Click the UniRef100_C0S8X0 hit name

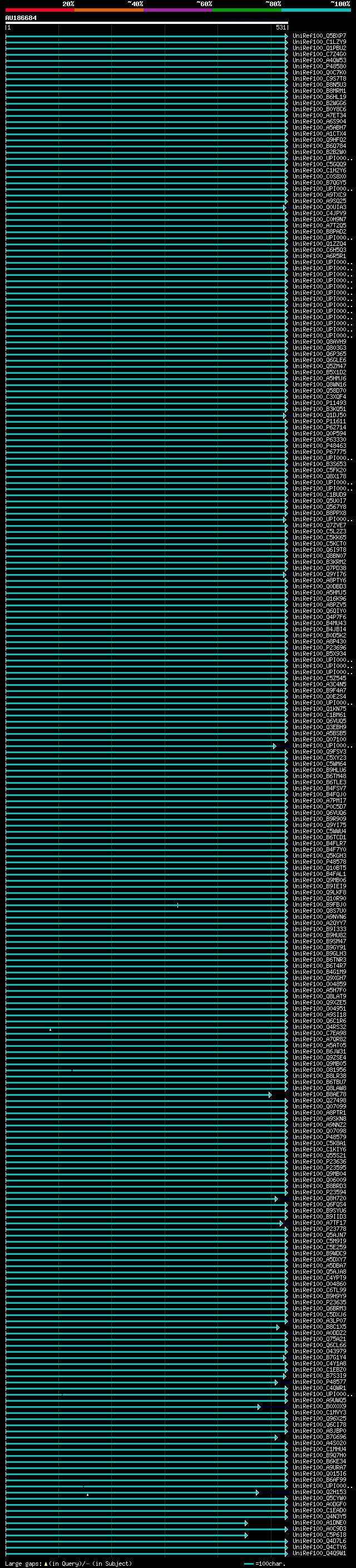coord(319,176)
